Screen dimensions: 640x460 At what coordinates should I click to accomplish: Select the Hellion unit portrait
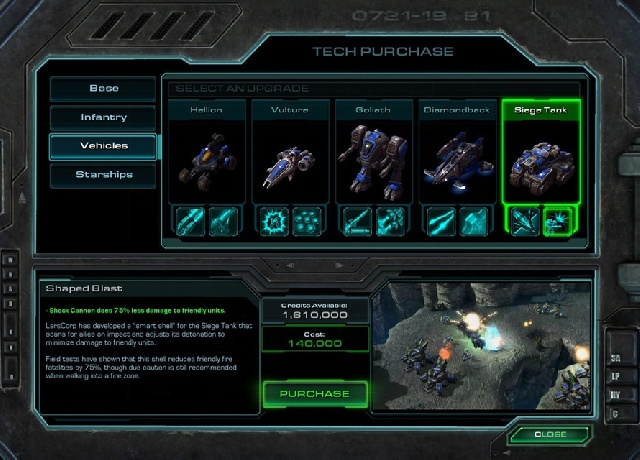[207, 161]
